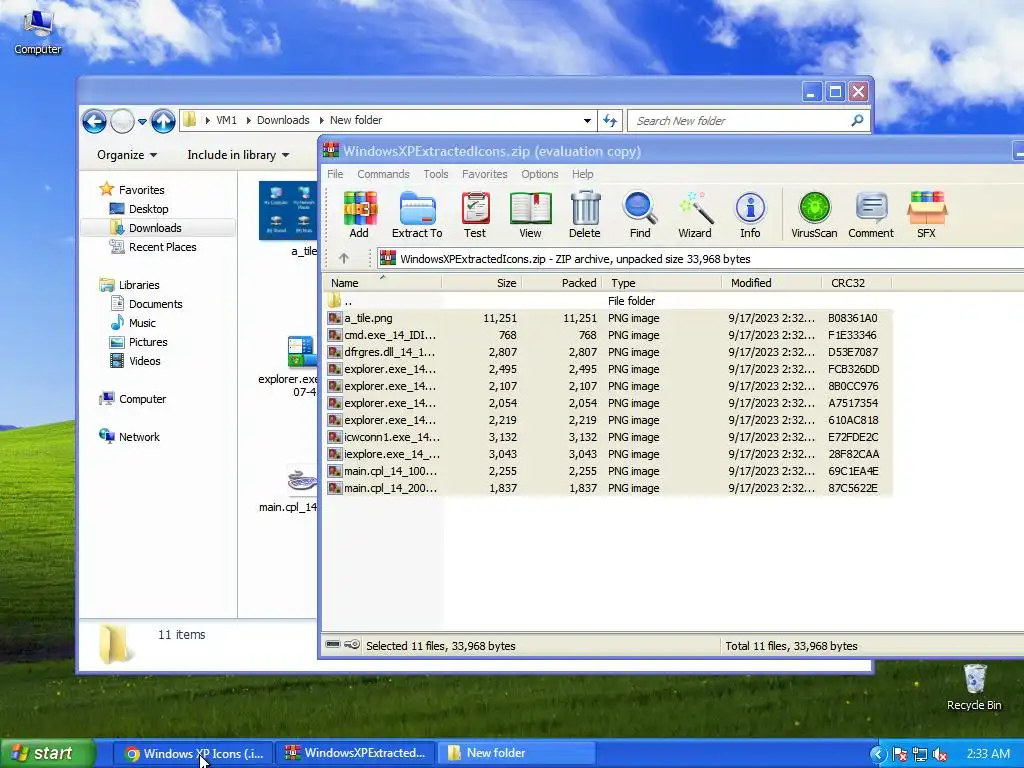Click the network tray icon
The height and width of the screenshot is (768, 1024).
(x=920, y=754)
